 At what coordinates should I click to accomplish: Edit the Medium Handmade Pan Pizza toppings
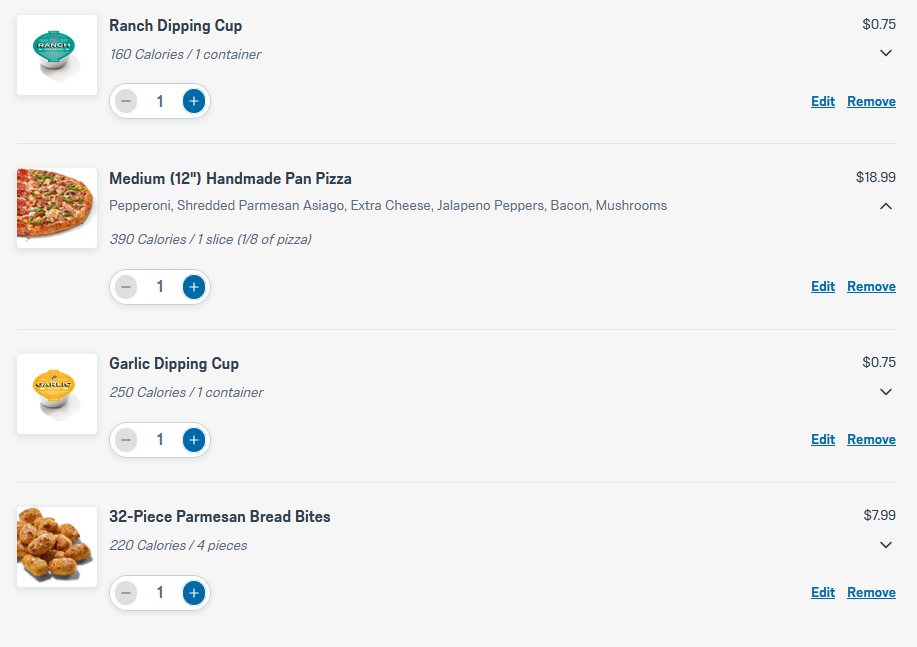[x=823, y=287]
